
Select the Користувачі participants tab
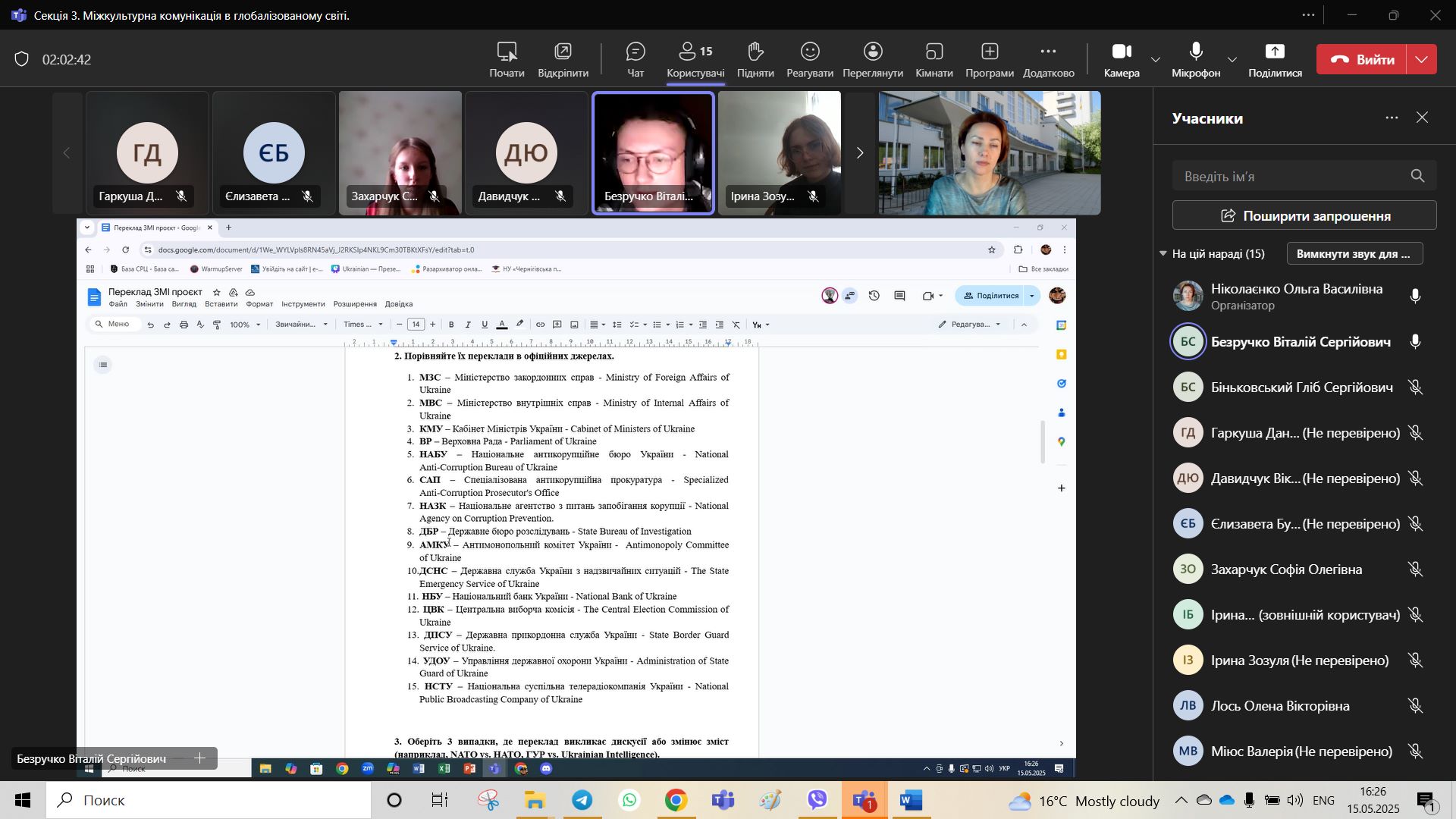coord(695,59)
